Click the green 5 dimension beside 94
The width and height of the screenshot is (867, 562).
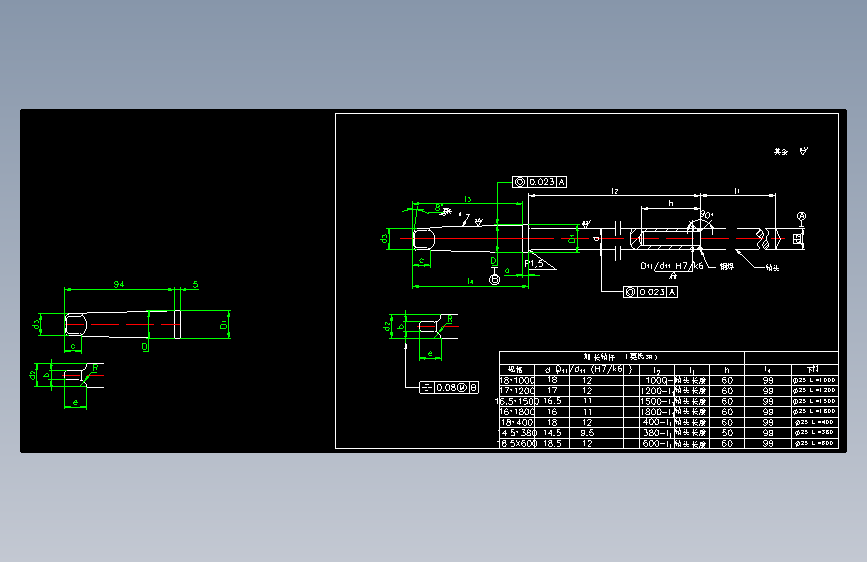point(195,284)
